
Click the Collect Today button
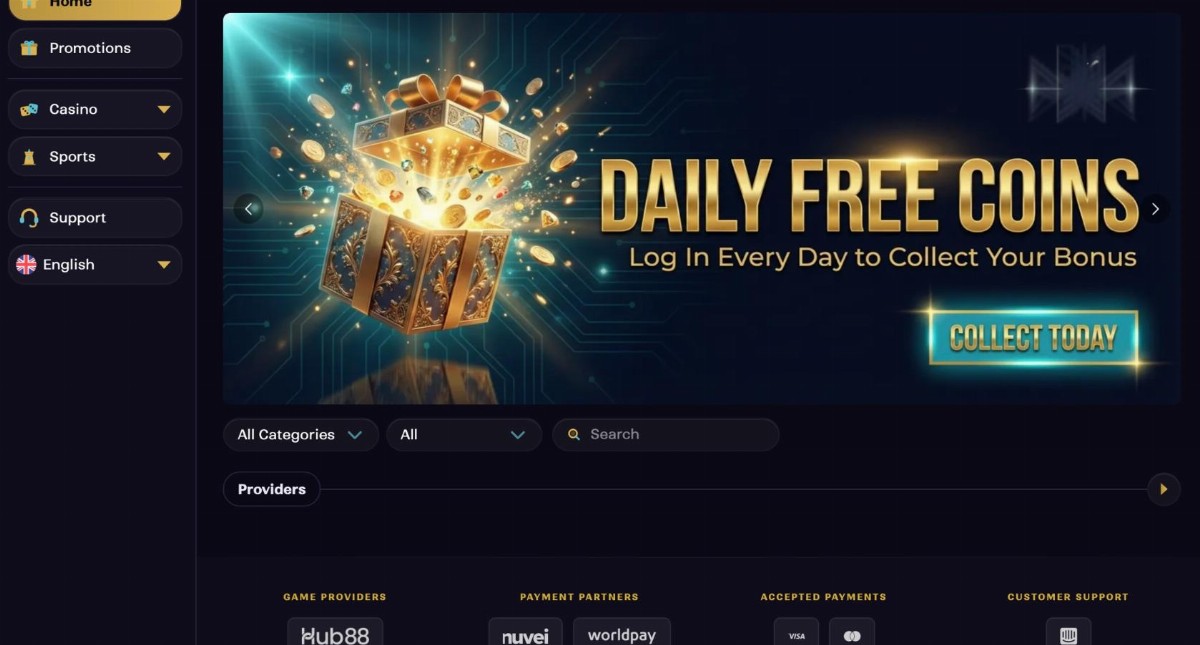coord(1033,338)
